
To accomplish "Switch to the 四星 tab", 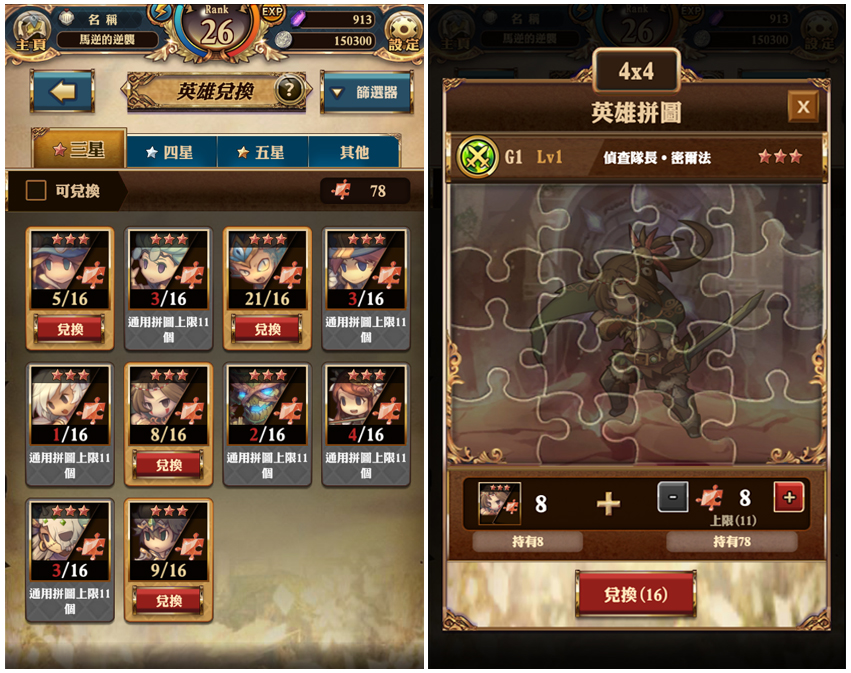I will [172, 153].
